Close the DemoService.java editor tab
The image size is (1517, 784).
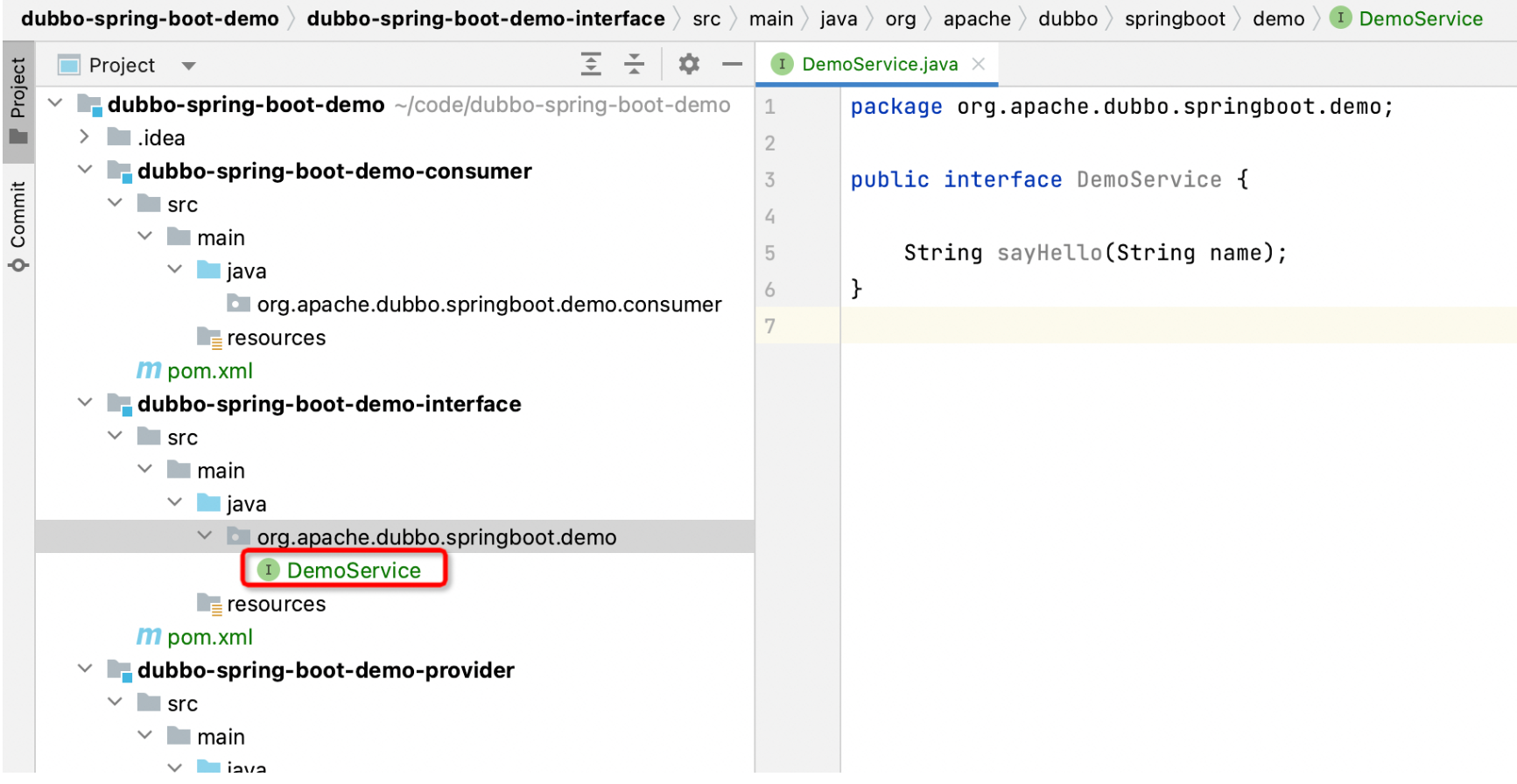pos(979,64)
